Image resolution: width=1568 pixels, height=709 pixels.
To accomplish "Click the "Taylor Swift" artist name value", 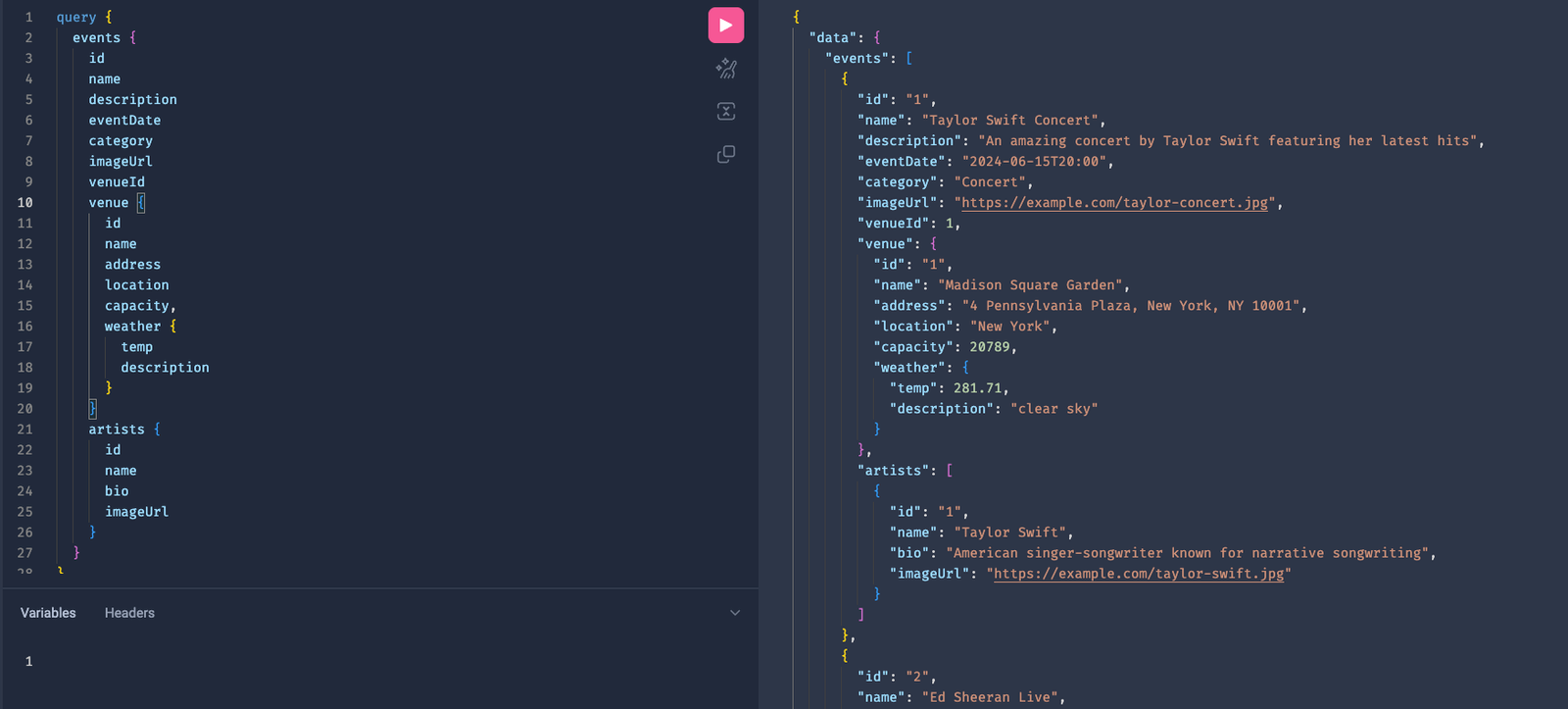I will (1009, 532).
